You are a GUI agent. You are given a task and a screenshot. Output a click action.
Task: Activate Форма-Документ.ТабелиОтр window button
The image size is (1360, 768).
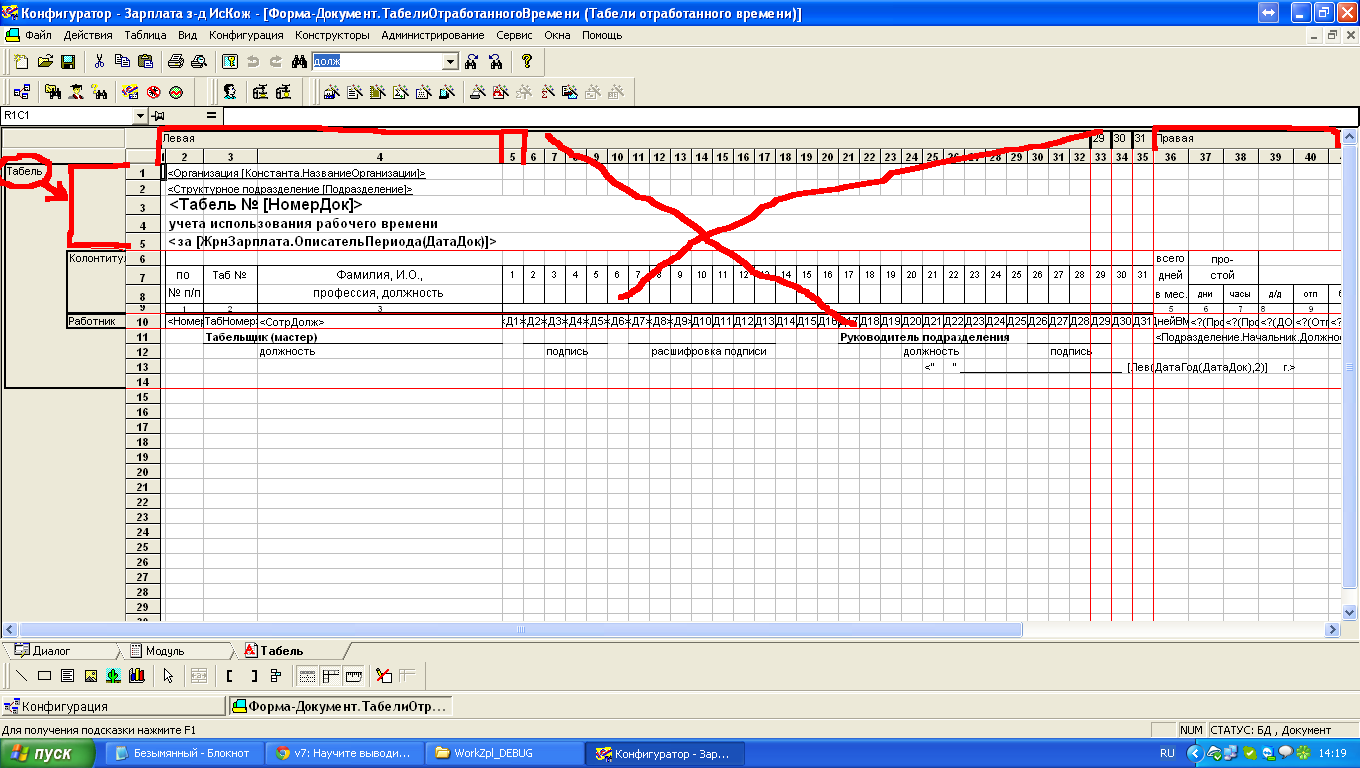coord(340,706)
